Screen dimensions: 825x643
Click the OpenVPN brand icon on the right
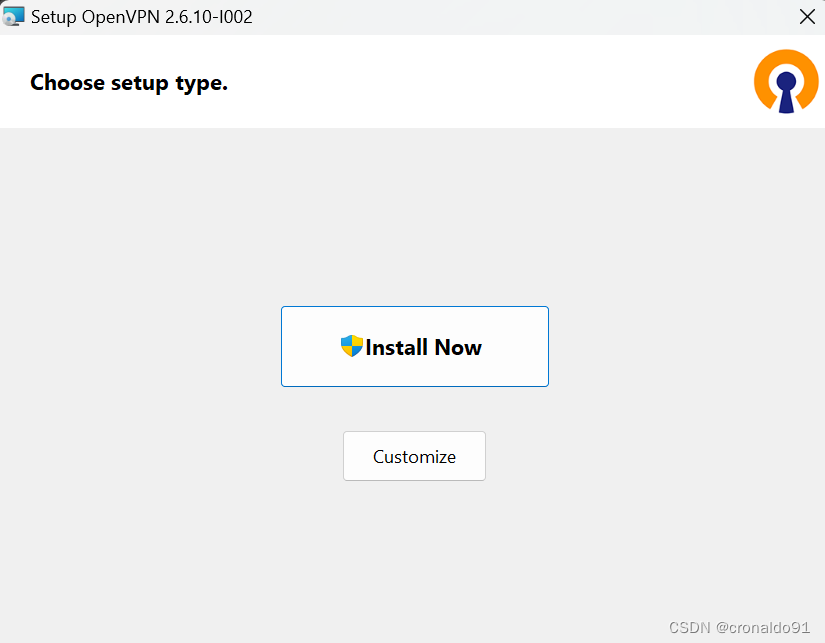coord(786,81)
